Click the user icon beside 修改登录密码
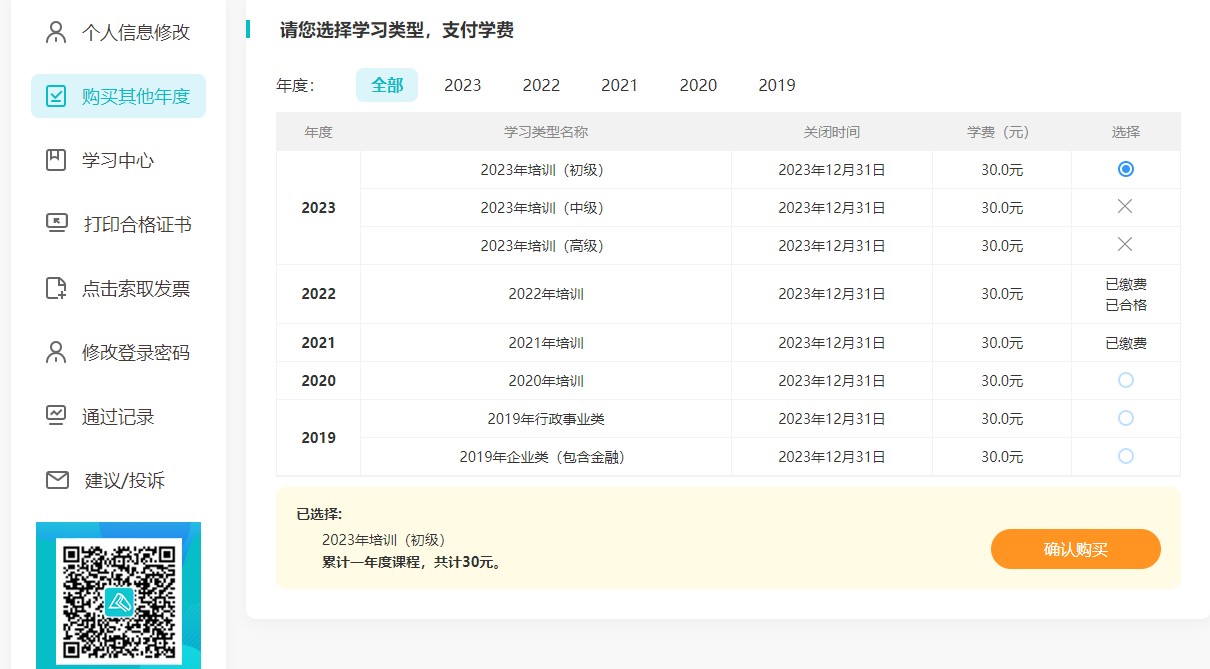 [x=56, y=352]
